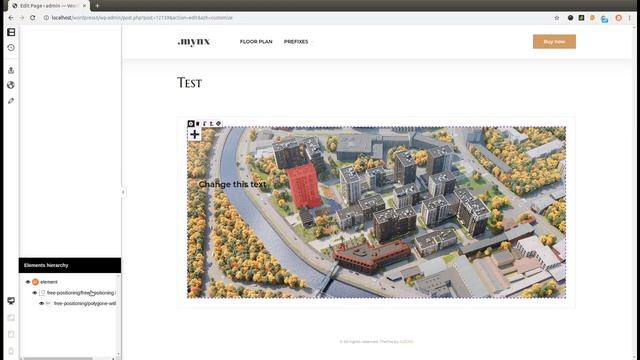Viewport: 640px width, 360px height.
Task: View site info icon in address bar
Action: [x=46, y=18]
